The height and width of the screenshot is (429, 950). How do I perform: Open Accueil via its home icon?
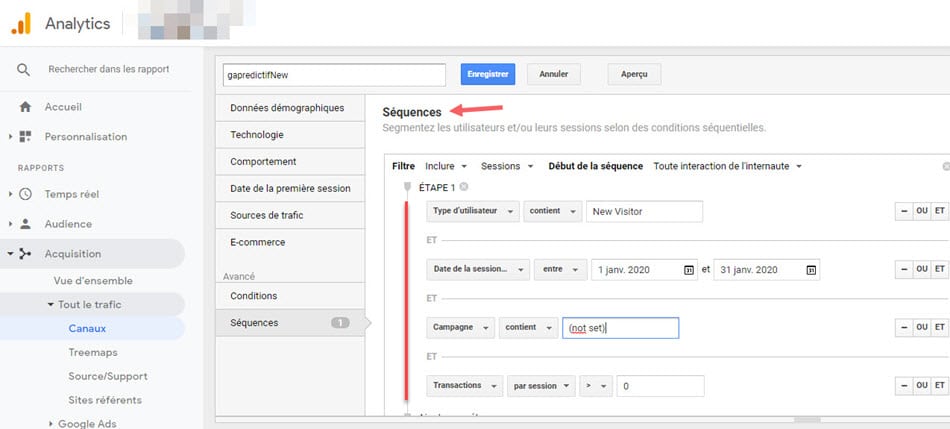(x=25, y=107)
